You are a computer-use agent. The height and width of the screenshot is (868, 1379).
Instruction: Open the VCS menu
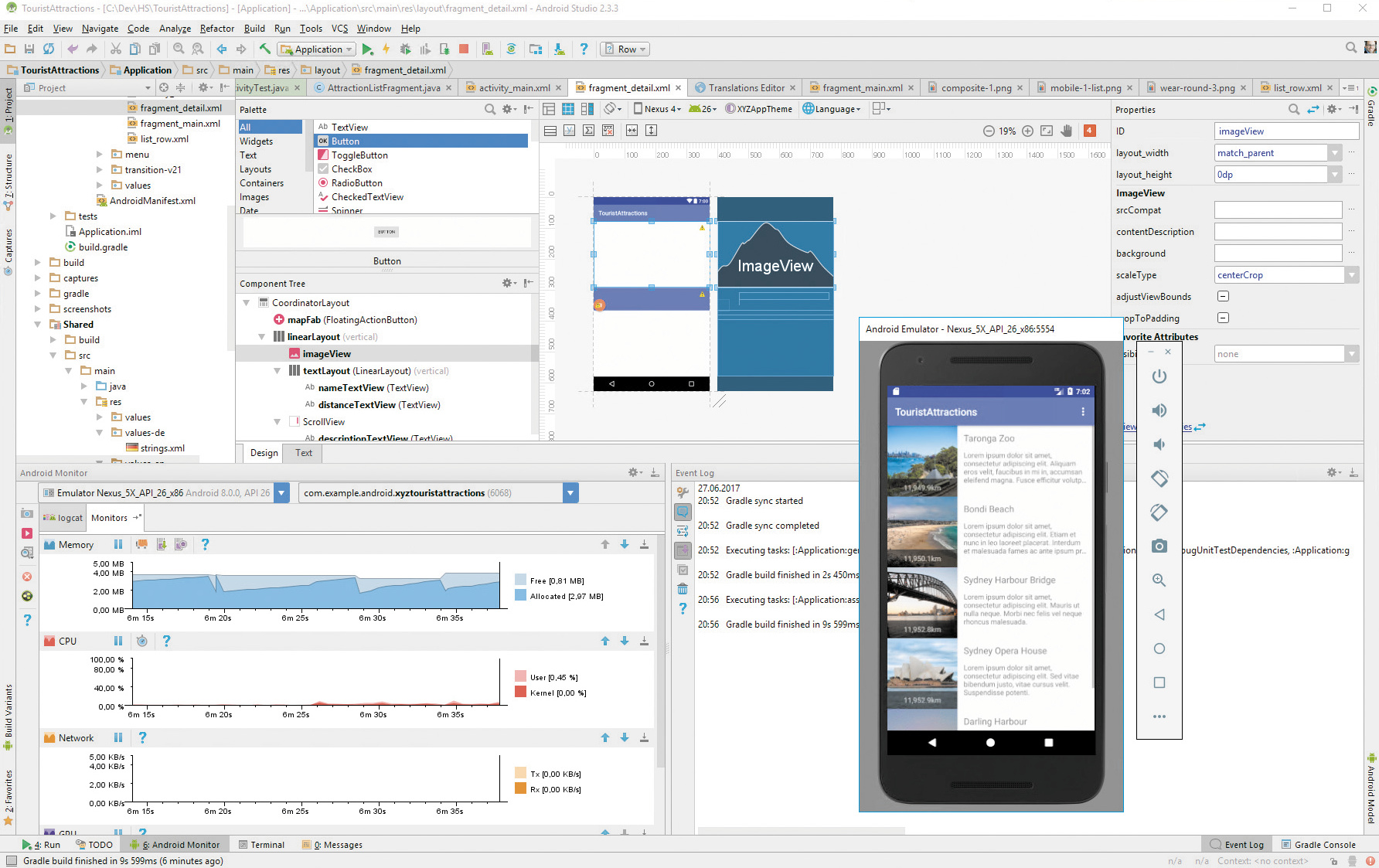pos(339,29)
